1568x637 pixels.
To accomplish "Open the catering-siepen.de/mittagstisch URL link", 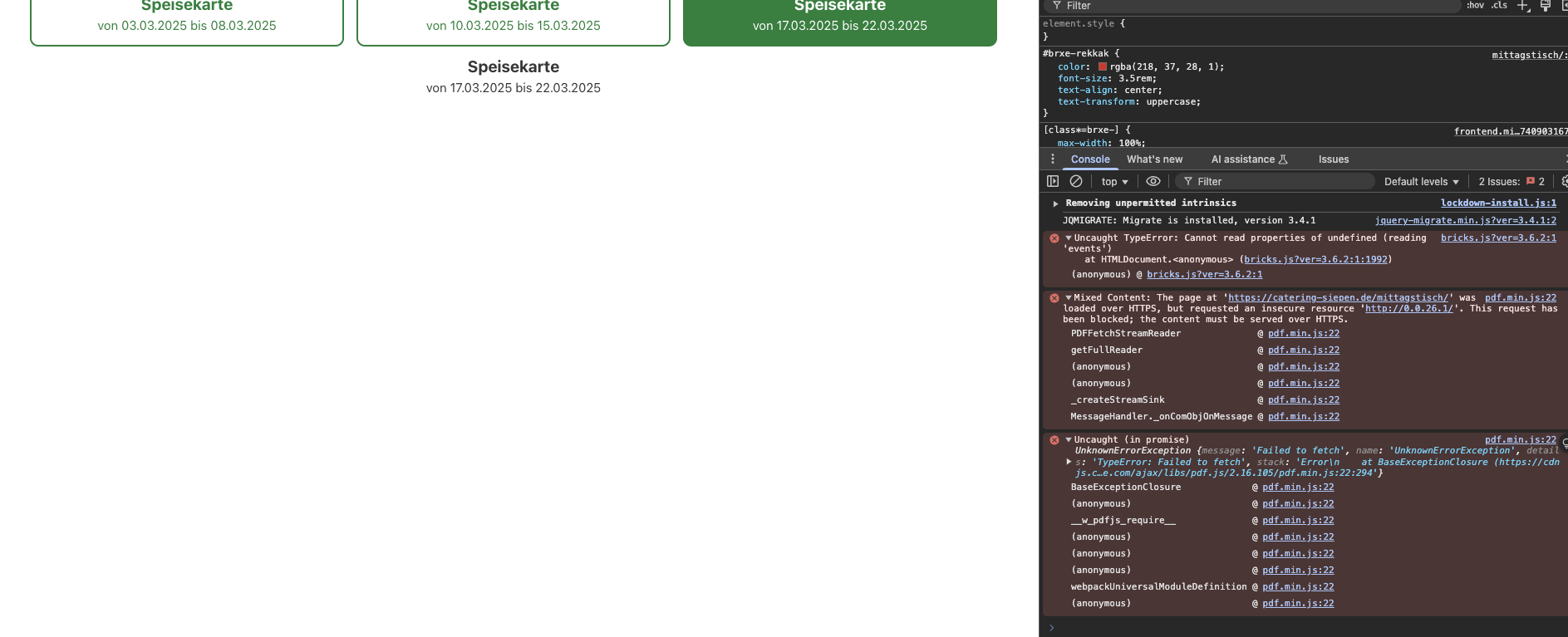I will [1338, 297].
